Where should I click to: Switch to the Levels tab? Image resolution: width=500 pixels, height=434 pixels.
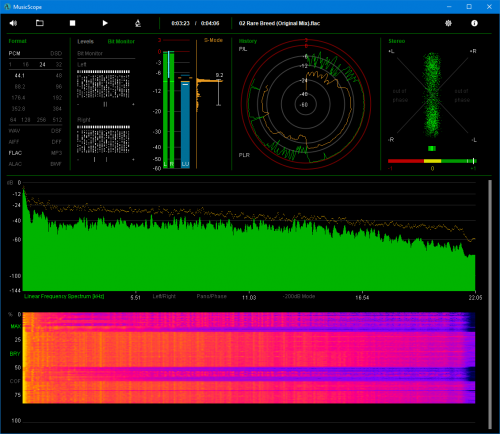point(85,41)
